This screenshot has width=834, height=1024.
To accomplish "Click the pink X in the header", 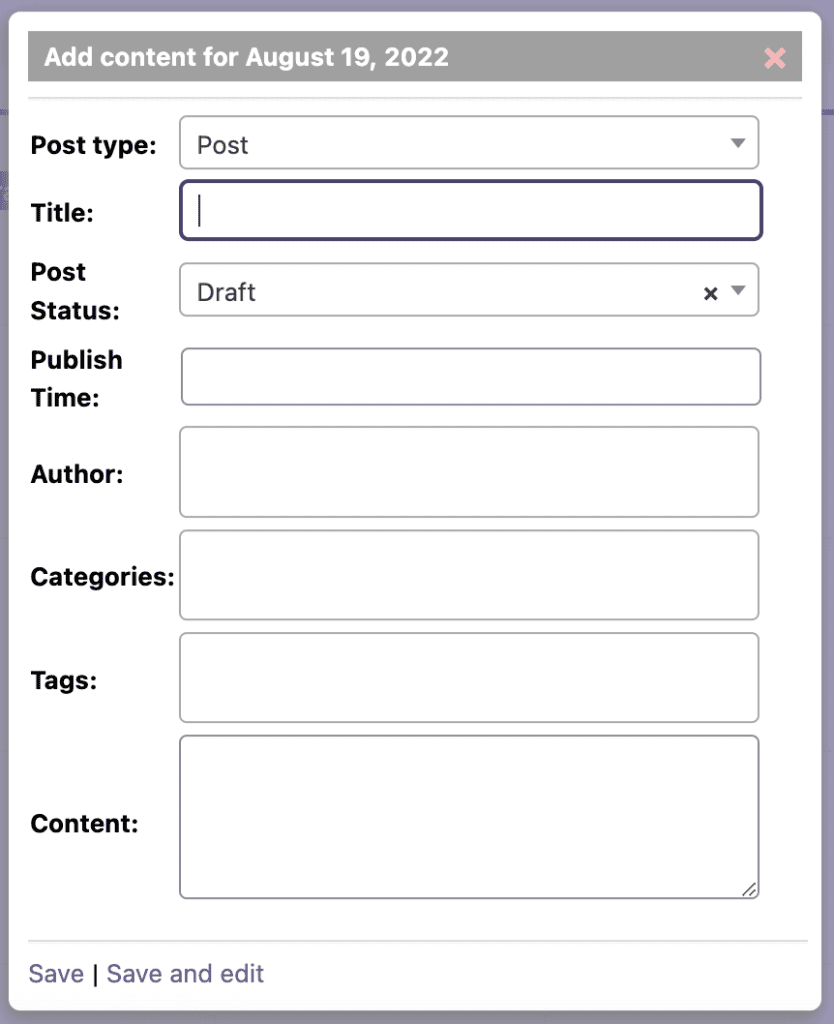I will click(x=775, y=57).
